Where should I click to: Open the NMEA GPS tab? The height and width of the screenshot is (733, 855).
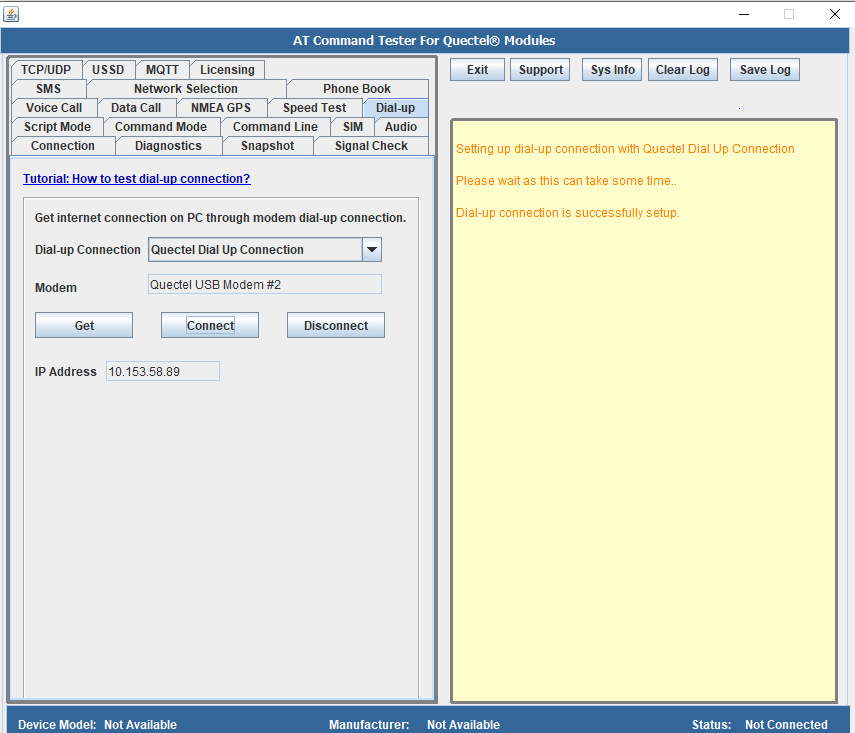(x=221, y=108)
